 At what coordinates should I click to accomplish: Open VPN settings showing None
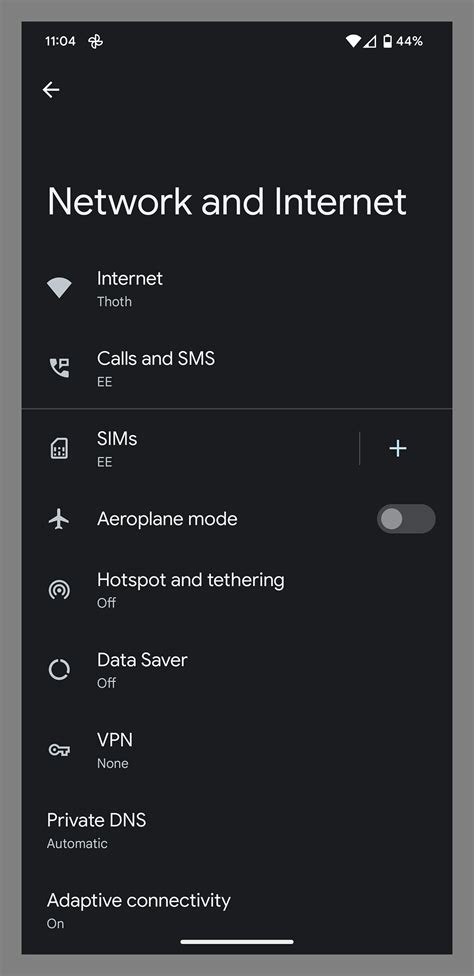click(237, 750)
